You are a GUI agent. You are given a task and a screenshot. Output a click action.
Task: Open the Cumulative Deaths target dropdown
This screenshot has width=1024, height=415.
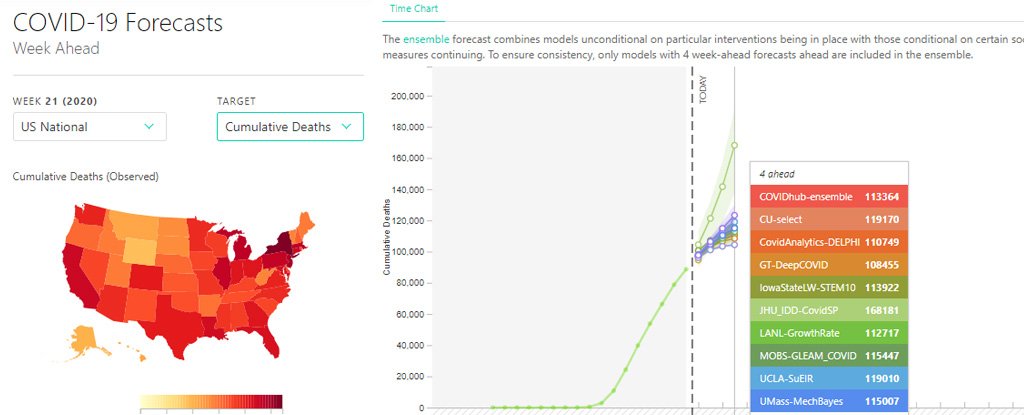point(290,127)
